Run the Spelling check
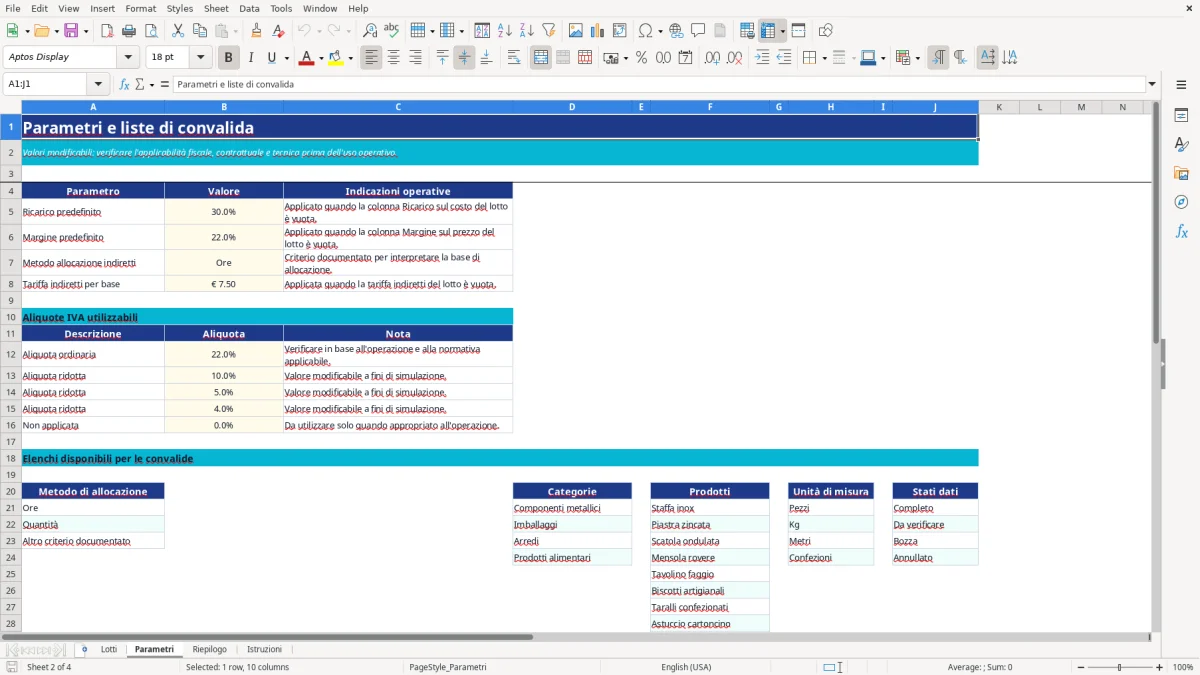This screenshot has width=1200, height=675. (392, 31)
